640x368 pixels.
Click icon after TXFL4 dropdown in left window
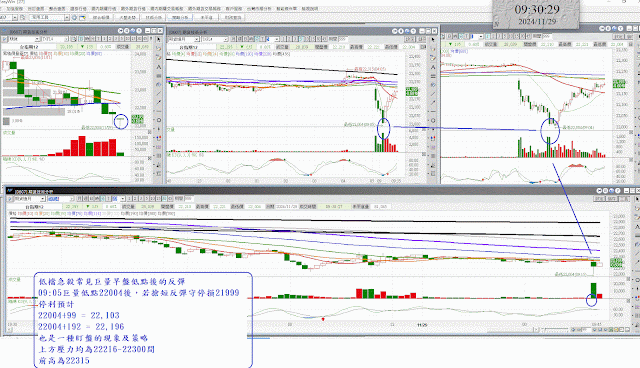coord(73,39)
